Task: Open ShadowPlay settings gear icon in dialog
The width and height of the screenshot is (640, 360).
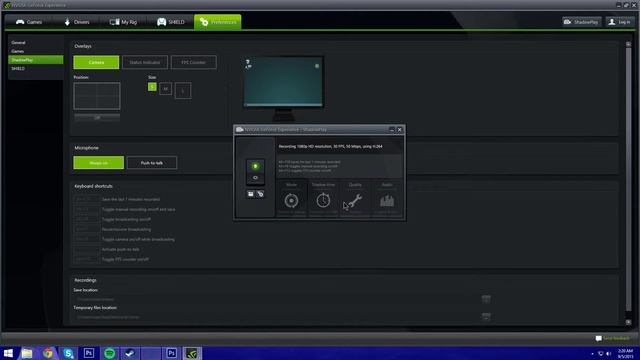Action: [260, 194]
